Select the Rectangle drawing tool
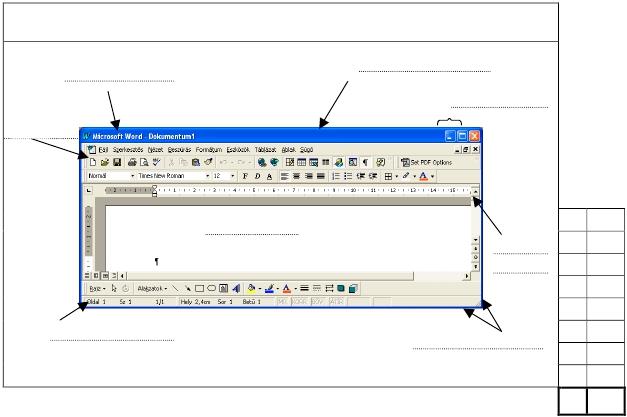Viewport: 627px width, 417px height. coord(200,288)
